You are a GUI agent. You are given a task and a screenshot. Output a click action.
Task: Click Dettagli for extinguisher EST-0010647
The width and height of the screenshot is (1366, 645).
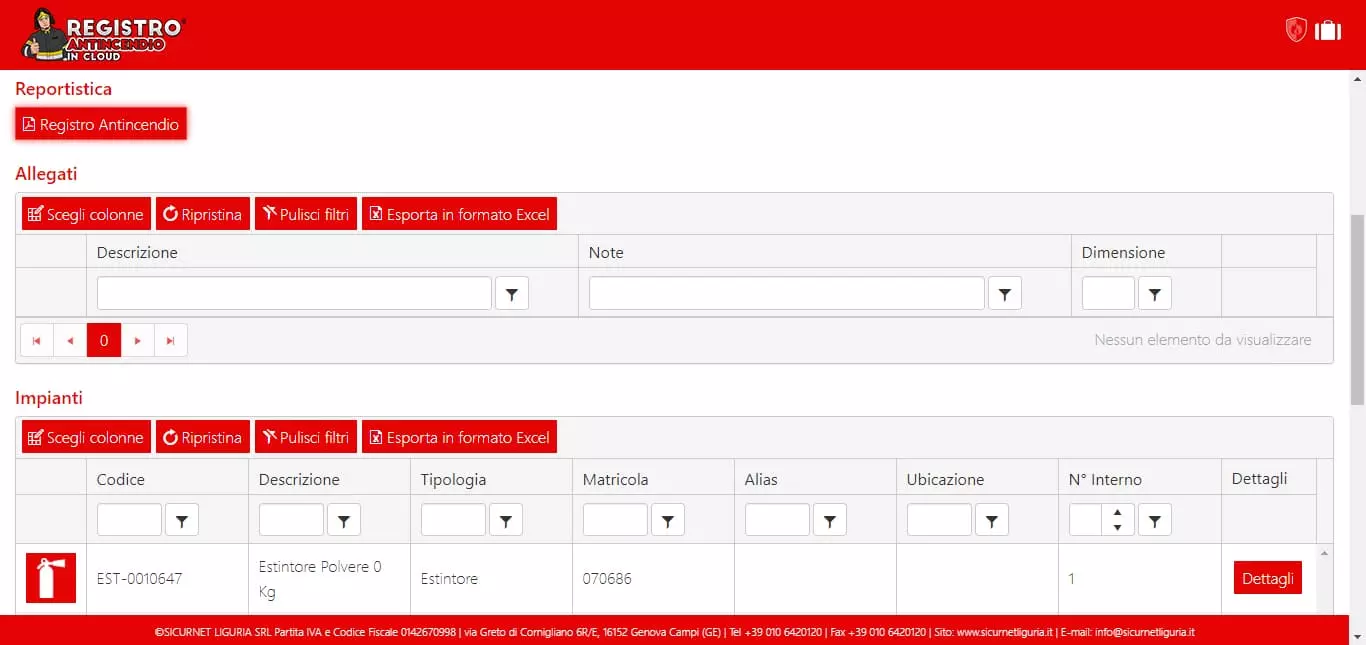pyautogui.click(x=1267, y=578)
